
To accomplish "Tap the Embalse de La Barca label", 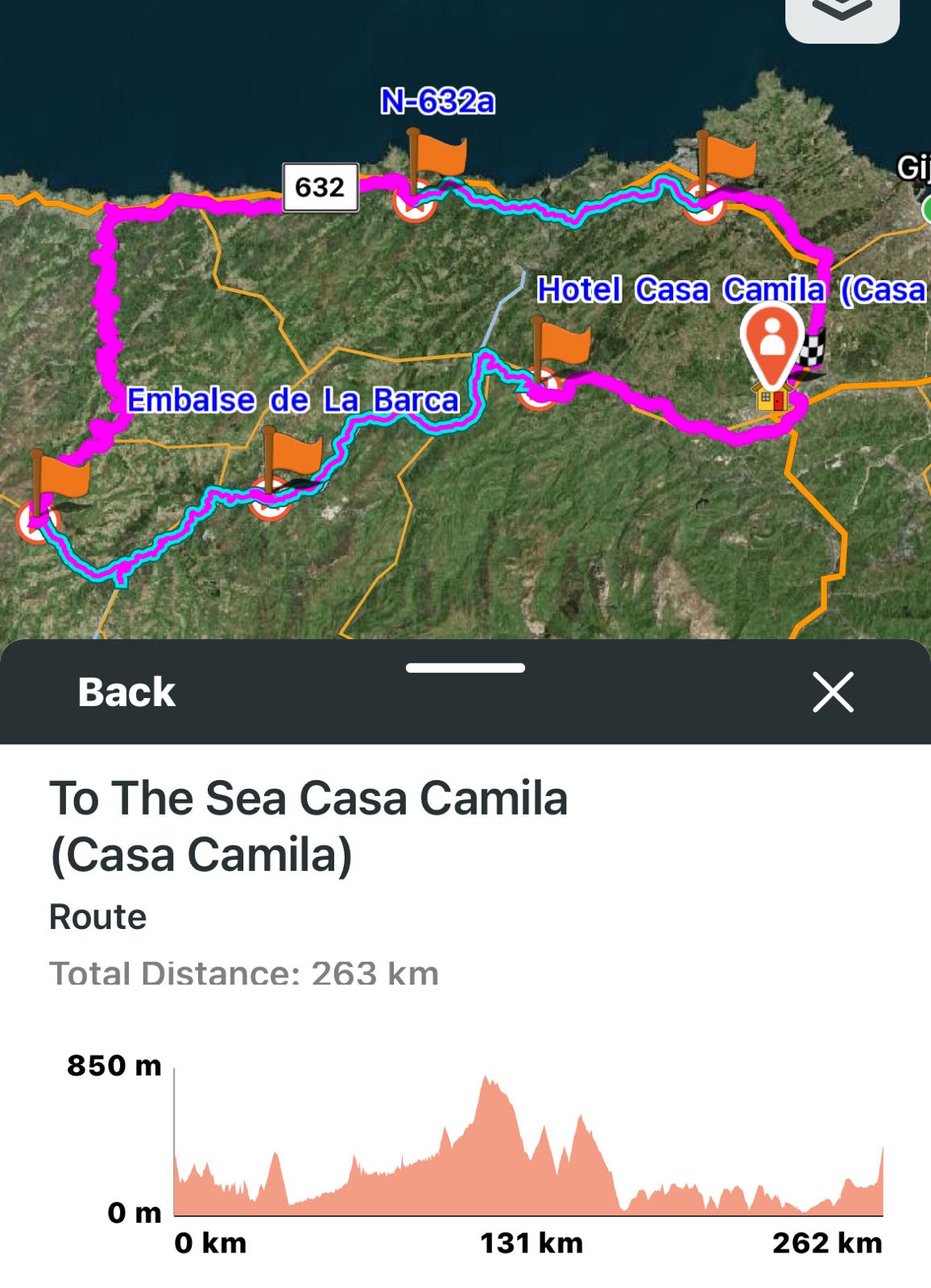I will click(x=293, y=400).
